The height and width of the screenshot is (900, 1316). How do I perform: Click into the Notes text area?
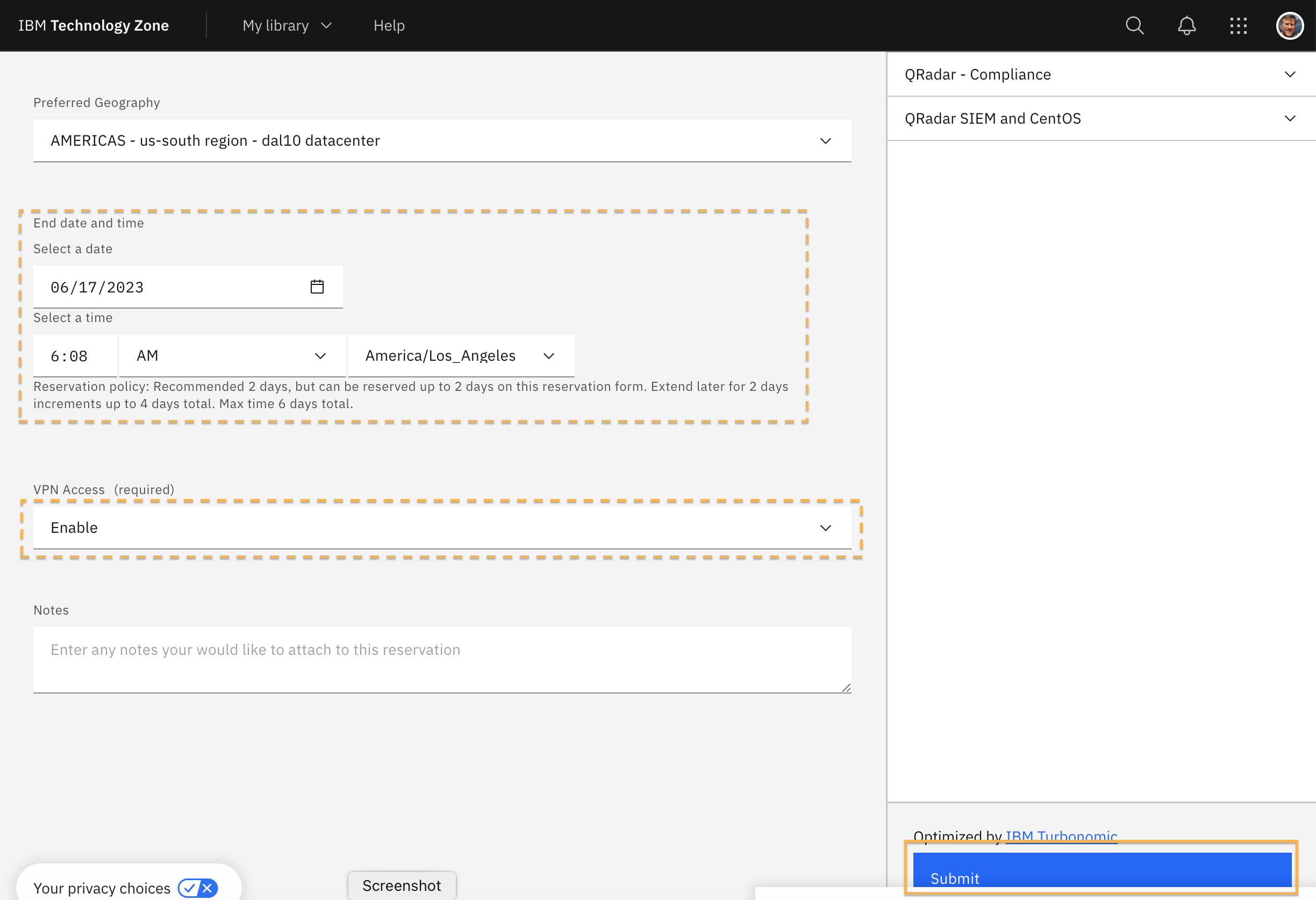442,659
